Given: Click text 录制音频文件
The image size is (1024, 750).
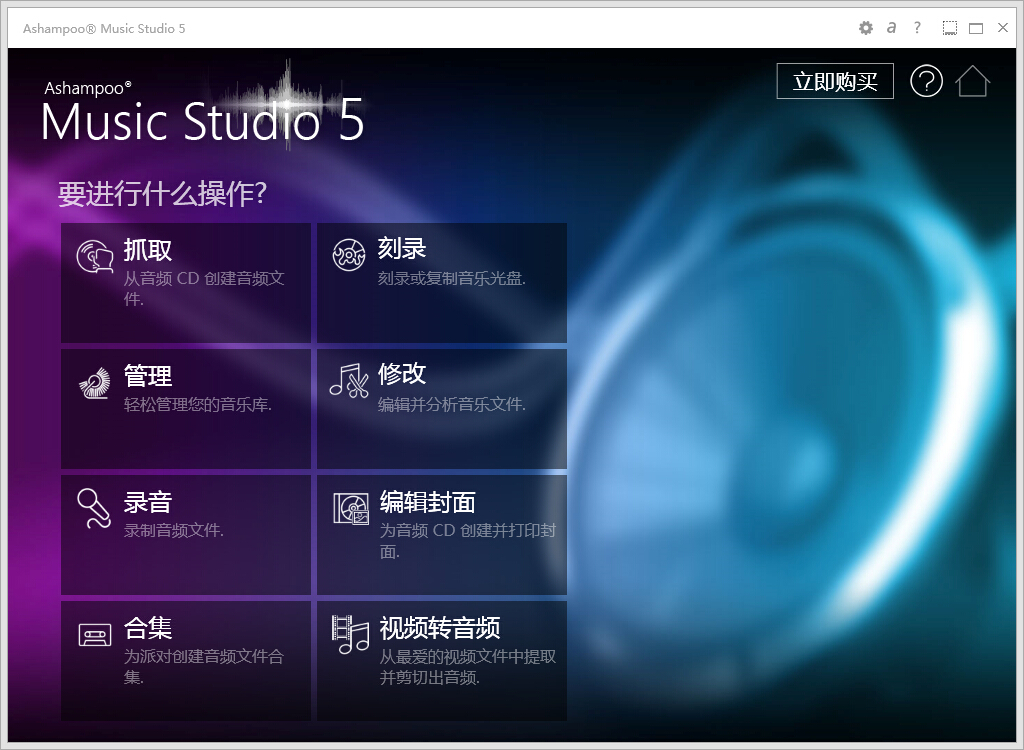Looking at the screenshot, I should click(x=174, y=530).
